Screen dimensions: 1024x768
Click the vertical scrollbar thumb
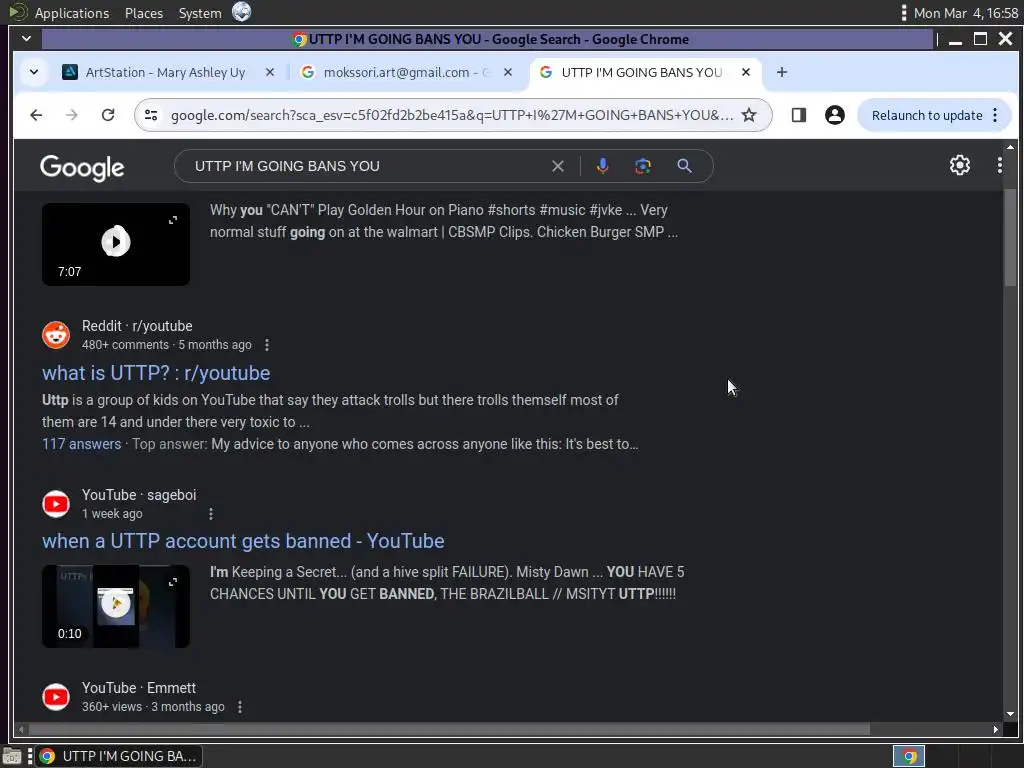pyautogui.click(x=1010, y=237)
